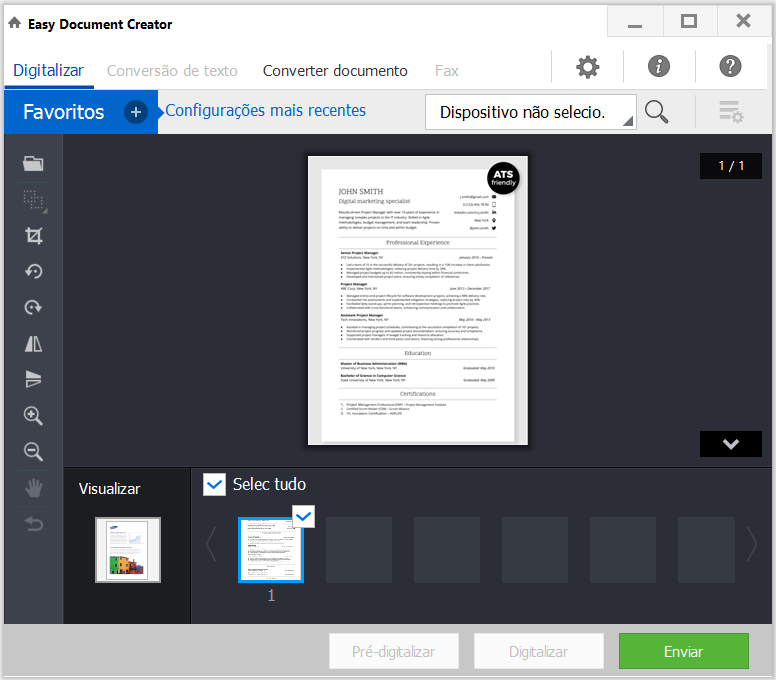776x680 pixels.
Task: Add a favorite with plus icon
Action: [136, 112]
